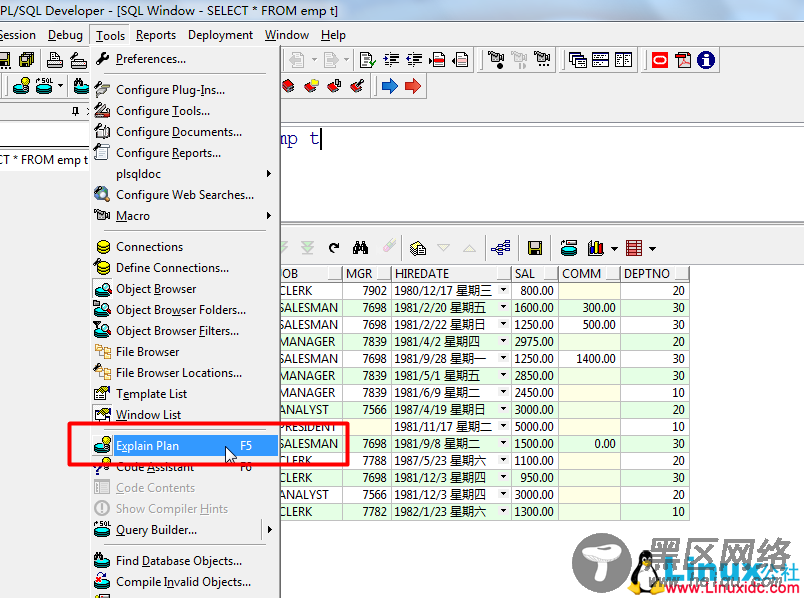804x598 pixels.
Task: Open the Reports menu
Action: 156,35
